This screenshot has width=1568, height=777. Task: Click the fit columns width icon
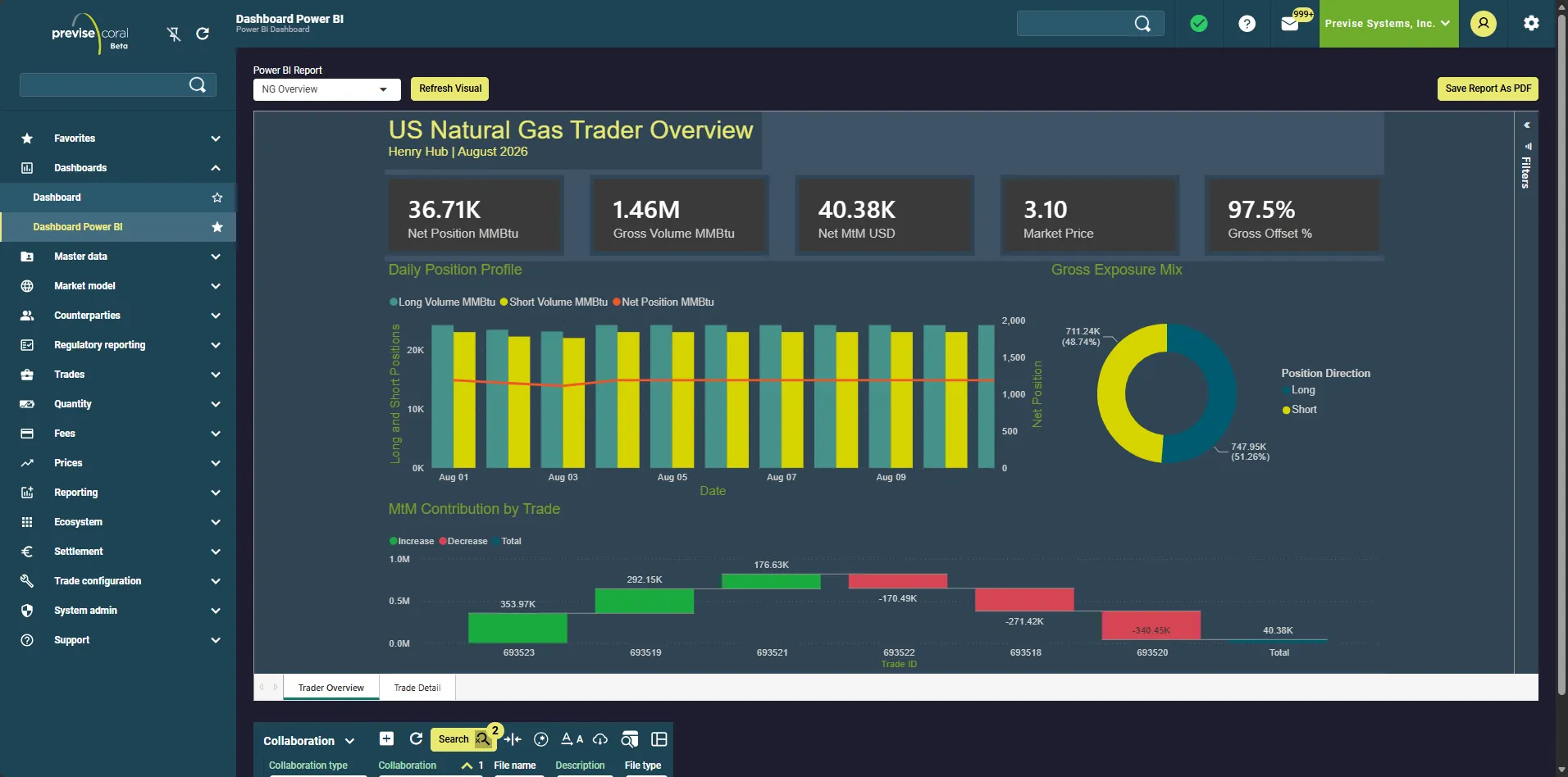pyautogui.click(x=513, y=739)
